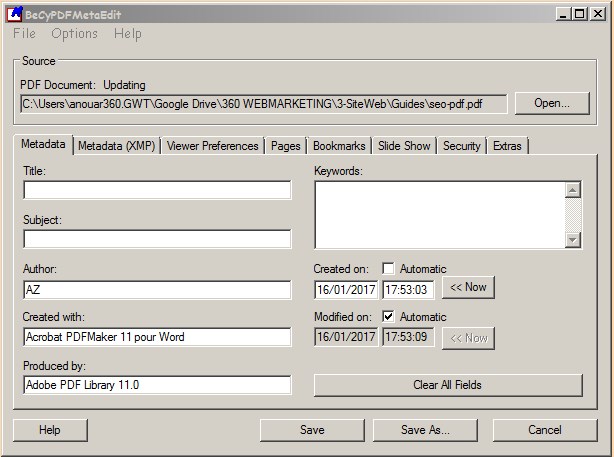Click the 'Updating' document status text
This screenshot has width=614, height=457.
(124, 85)
